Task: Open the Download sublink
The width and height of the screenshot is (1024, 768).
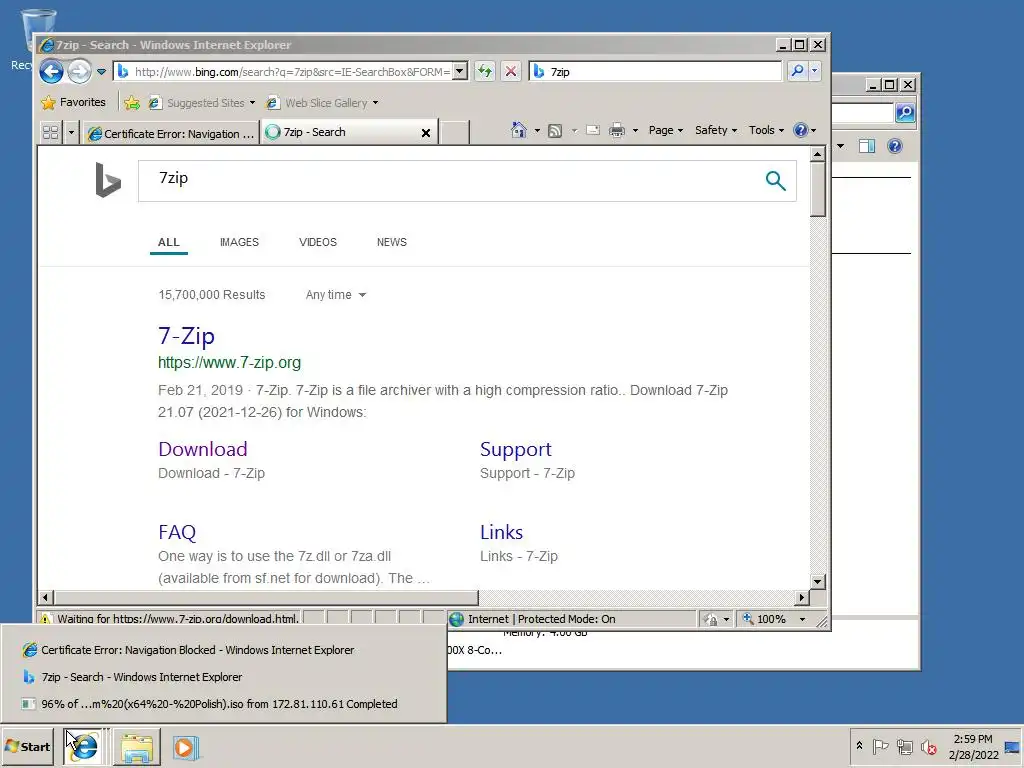Action: pos(202,449)
